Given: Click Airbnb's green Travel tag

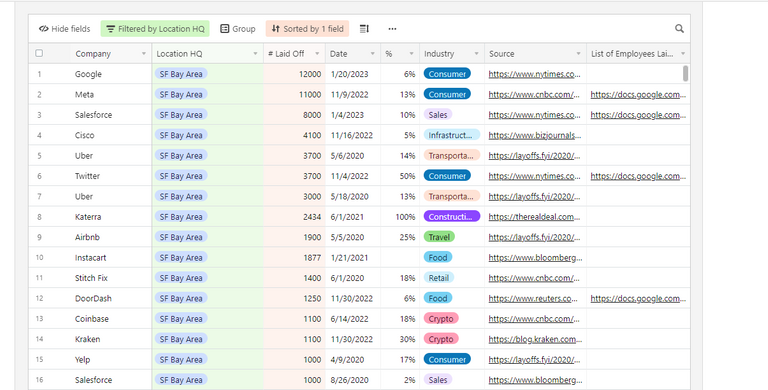Looking at the screenshot, I should coord(439,237).
